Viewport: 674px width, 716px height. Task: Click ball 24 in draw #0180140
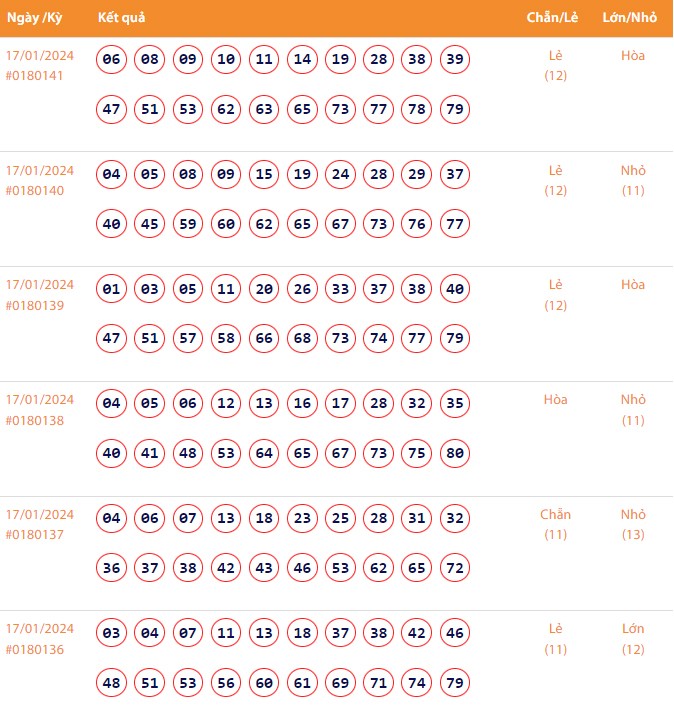341,175
